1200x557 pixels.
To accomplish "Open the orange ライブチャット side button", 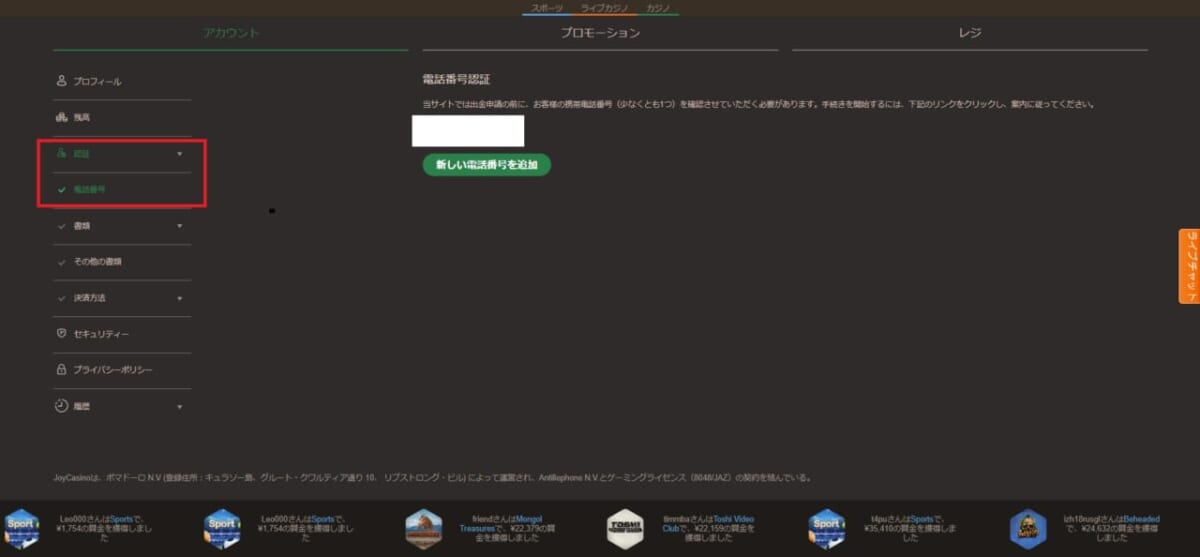I will tap(1189, 265).
